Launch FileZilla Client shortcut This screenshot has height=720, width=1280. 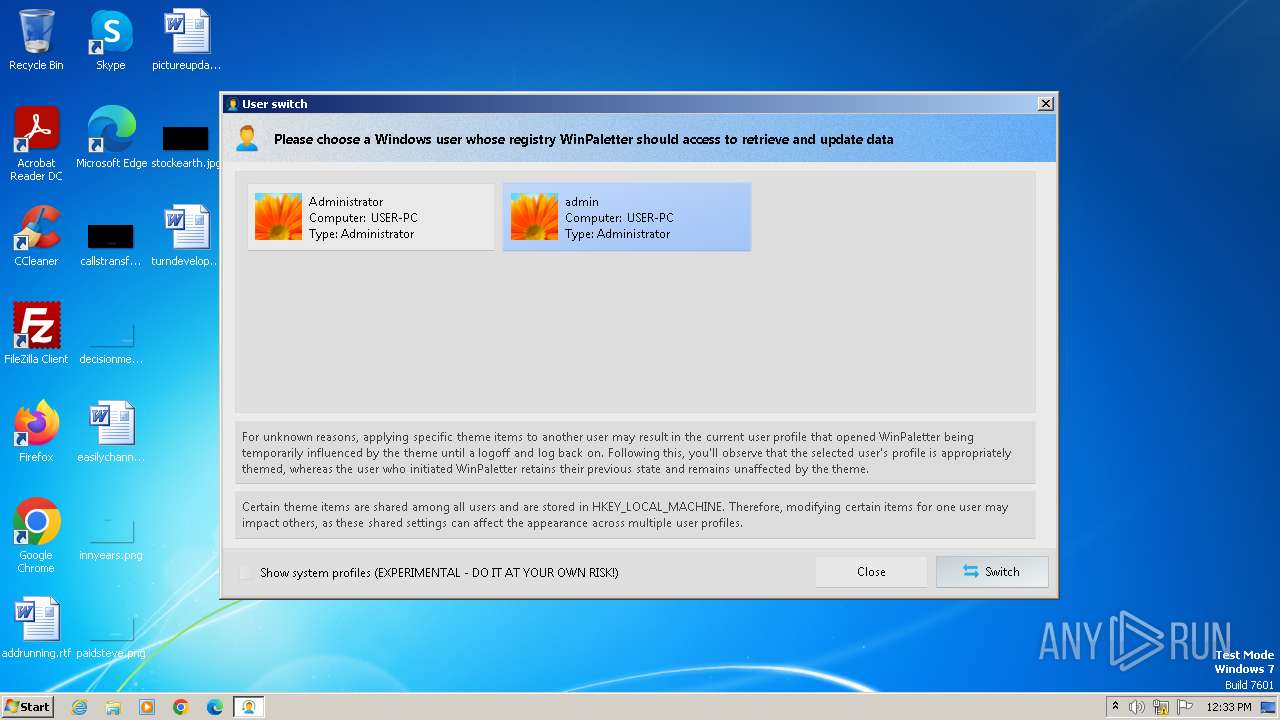point(36,334)
